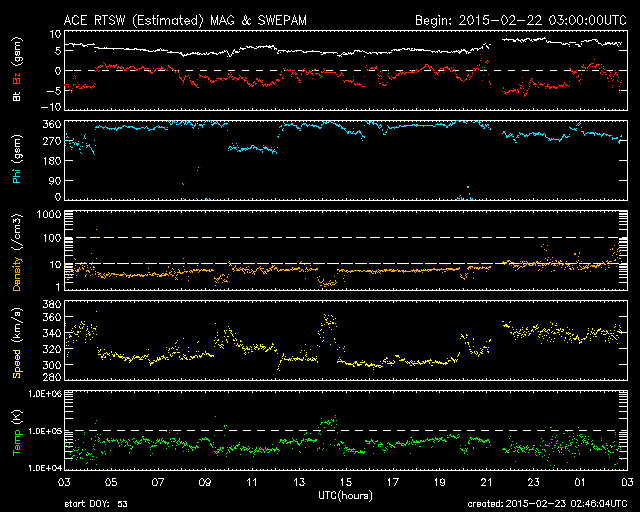Select the "Speed (km/s)" axis label
640x512 pixels.
tap(17, 343)
